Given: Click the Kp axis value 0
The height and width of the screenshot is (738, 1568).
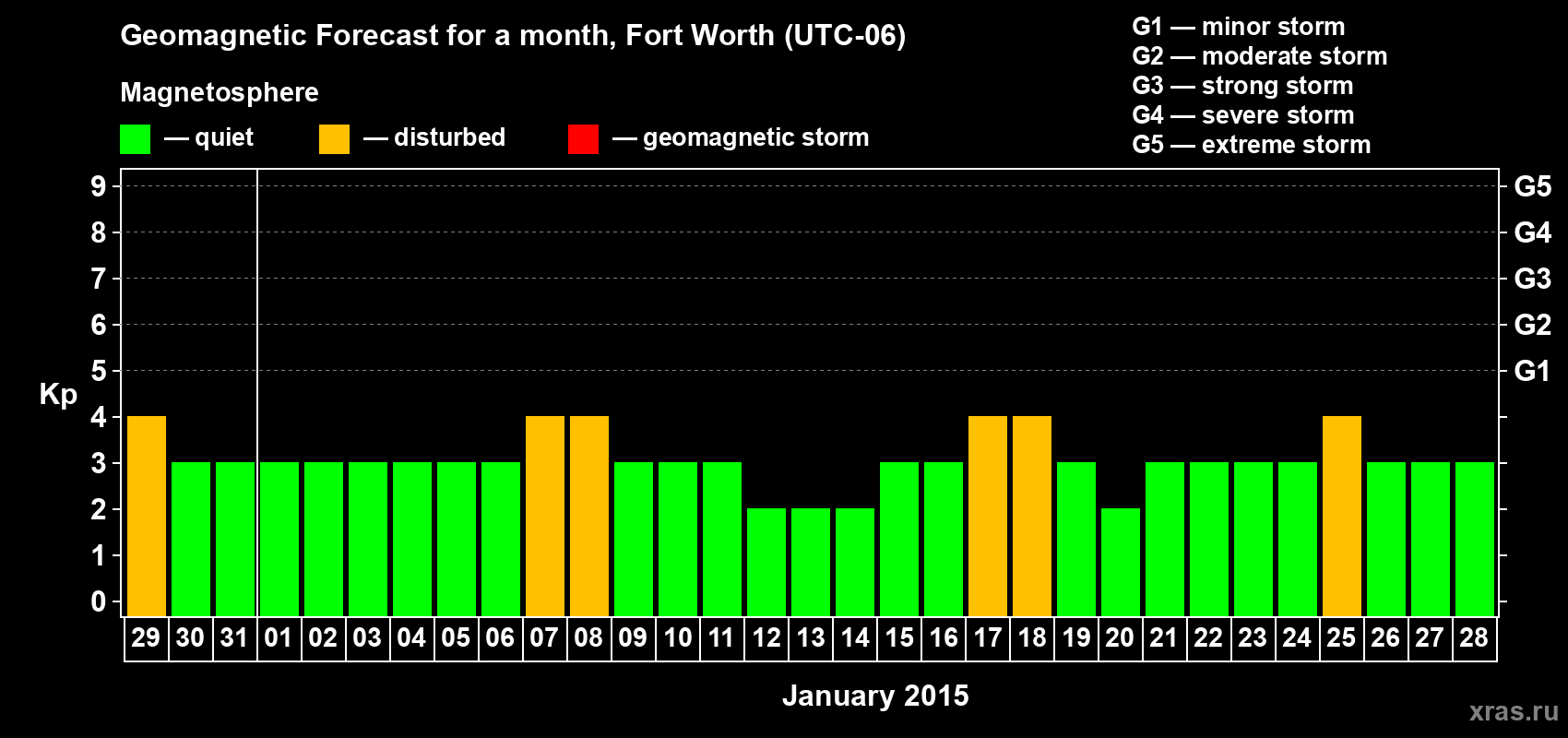Looking at the screenshot, I should click(99, 601).
